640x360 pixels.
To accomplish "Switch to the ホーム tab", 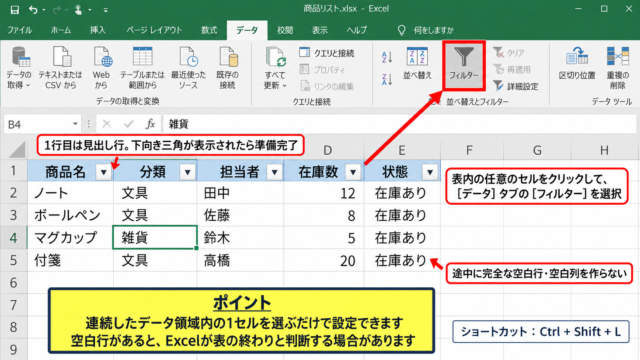I will 61,30.
